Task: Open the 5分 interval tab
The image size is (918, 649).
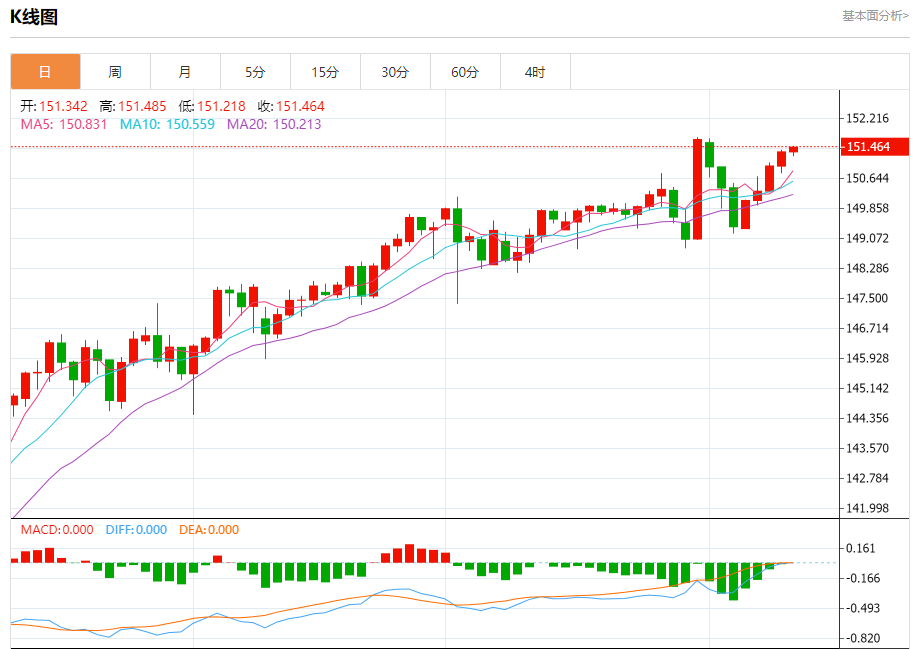Action: pyautogui.click(x=255, y=71)
